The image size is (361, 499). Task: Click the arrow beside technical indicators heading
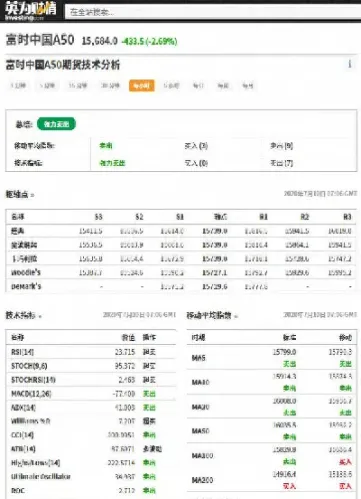coord(40,316)
